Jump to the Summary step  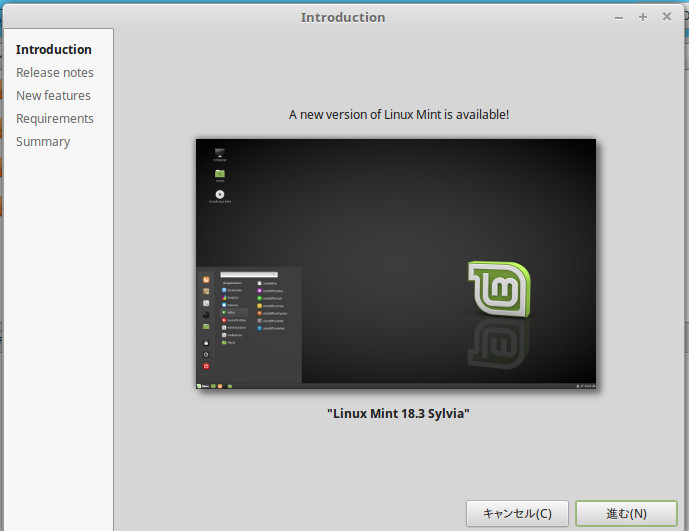point(43,142)
